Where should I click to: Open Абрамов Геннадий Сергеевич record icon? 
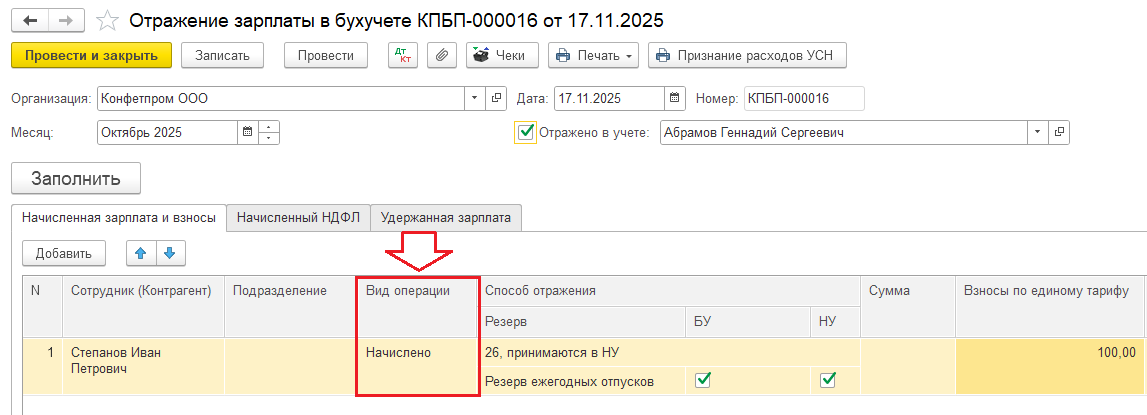click(x=1058, y=132)
